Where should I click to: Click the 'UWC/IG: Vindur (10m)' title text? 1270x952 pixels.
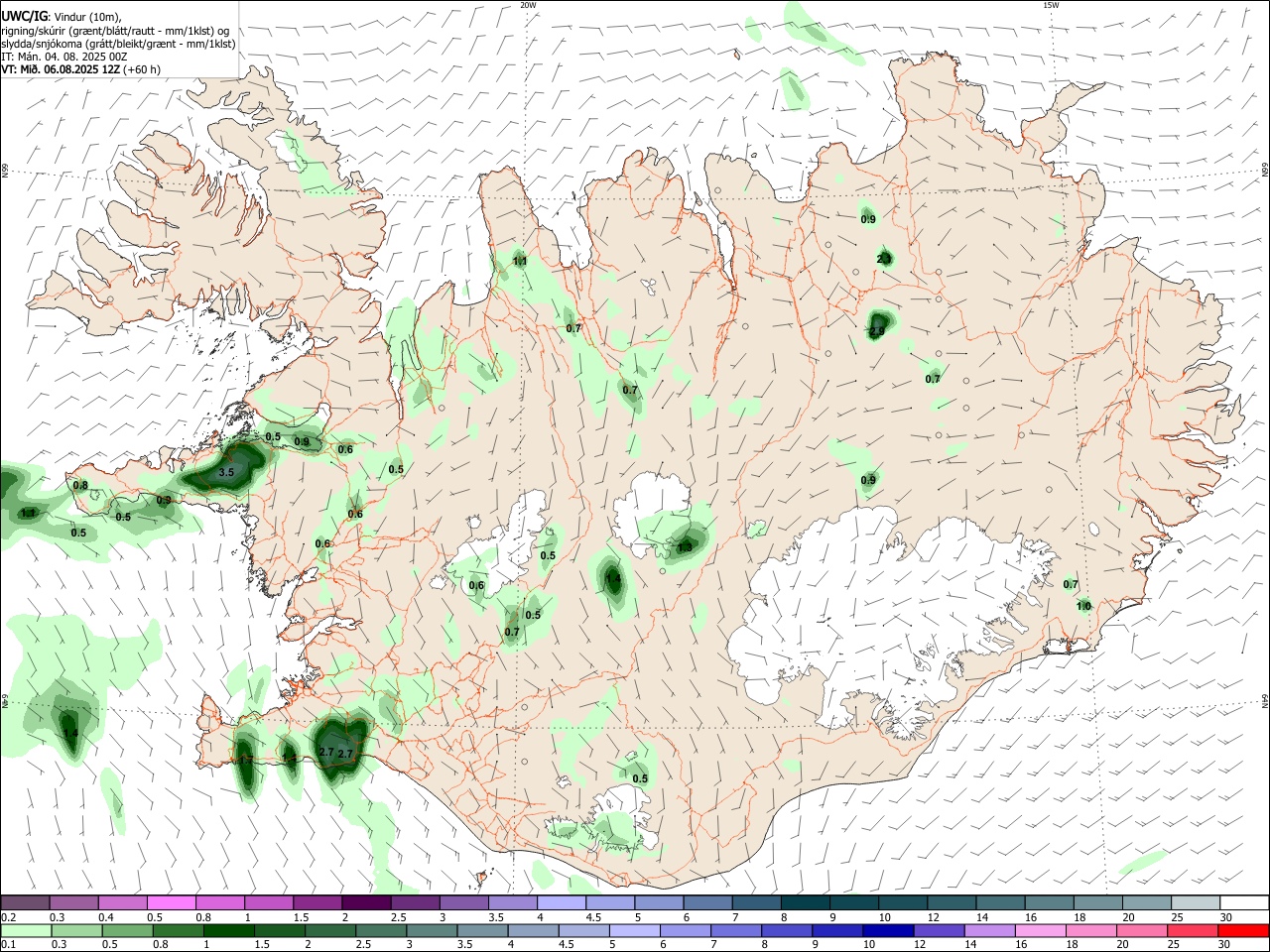pyautogui.click(x=61, y=16)
